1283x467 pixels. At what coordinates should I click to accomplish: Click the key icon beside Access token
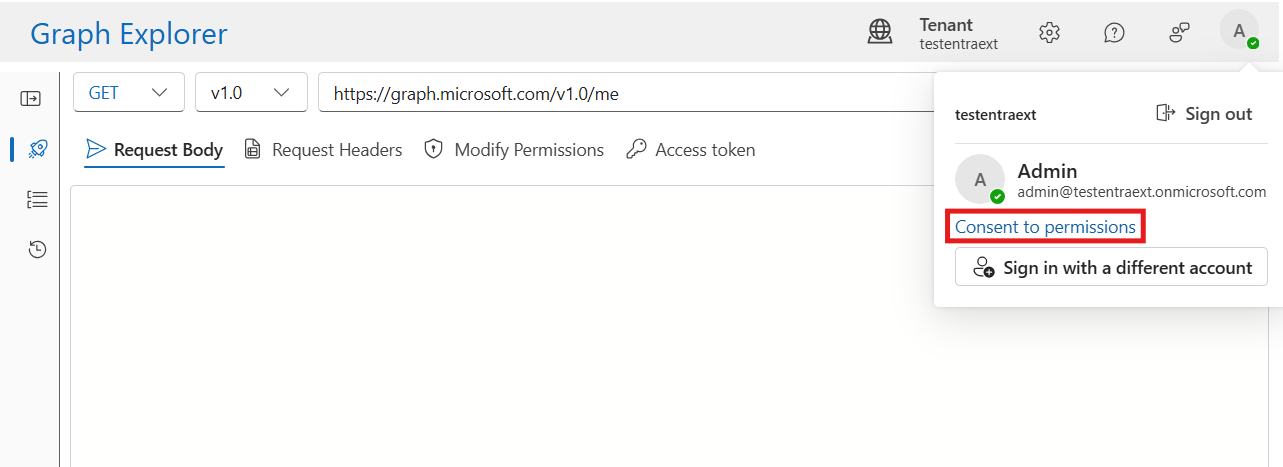[x=636, y=150]
